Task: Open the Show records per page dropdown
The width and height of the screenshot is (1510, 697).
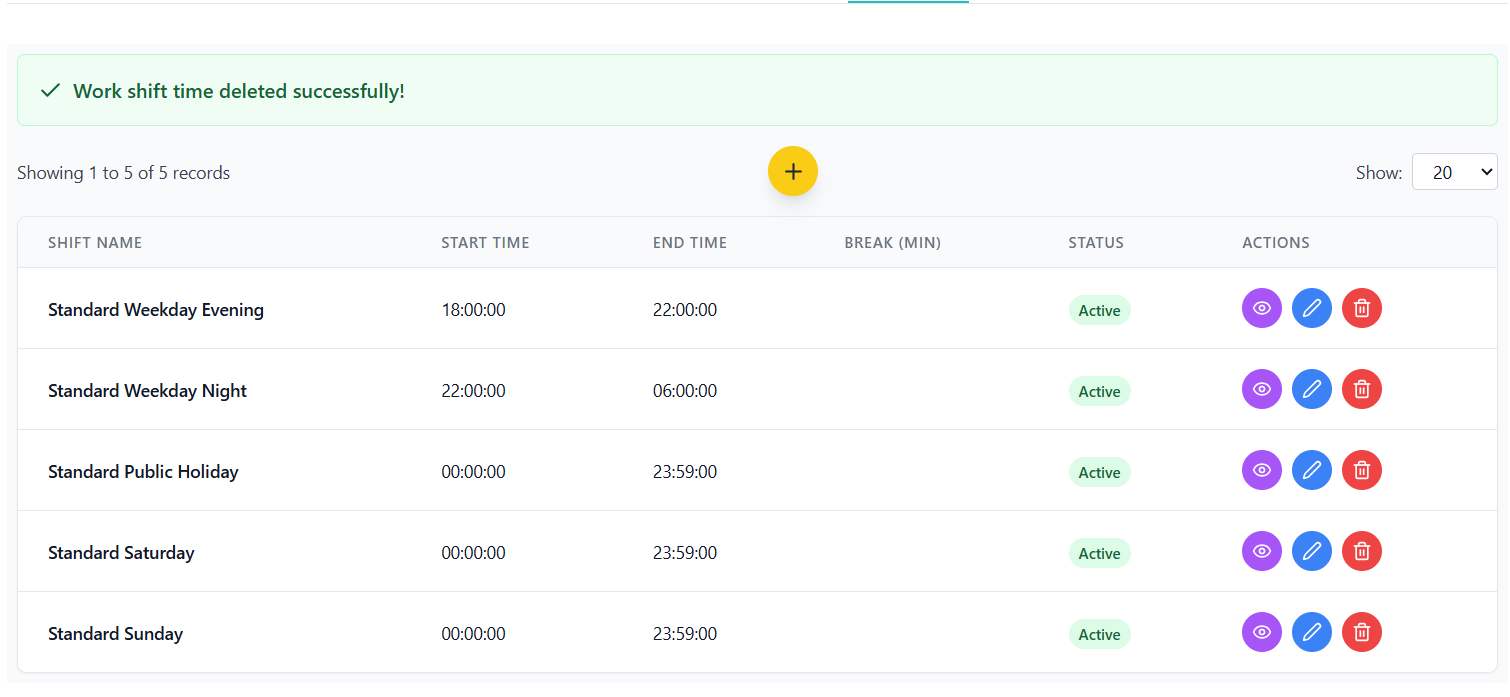Action: 1453,172
